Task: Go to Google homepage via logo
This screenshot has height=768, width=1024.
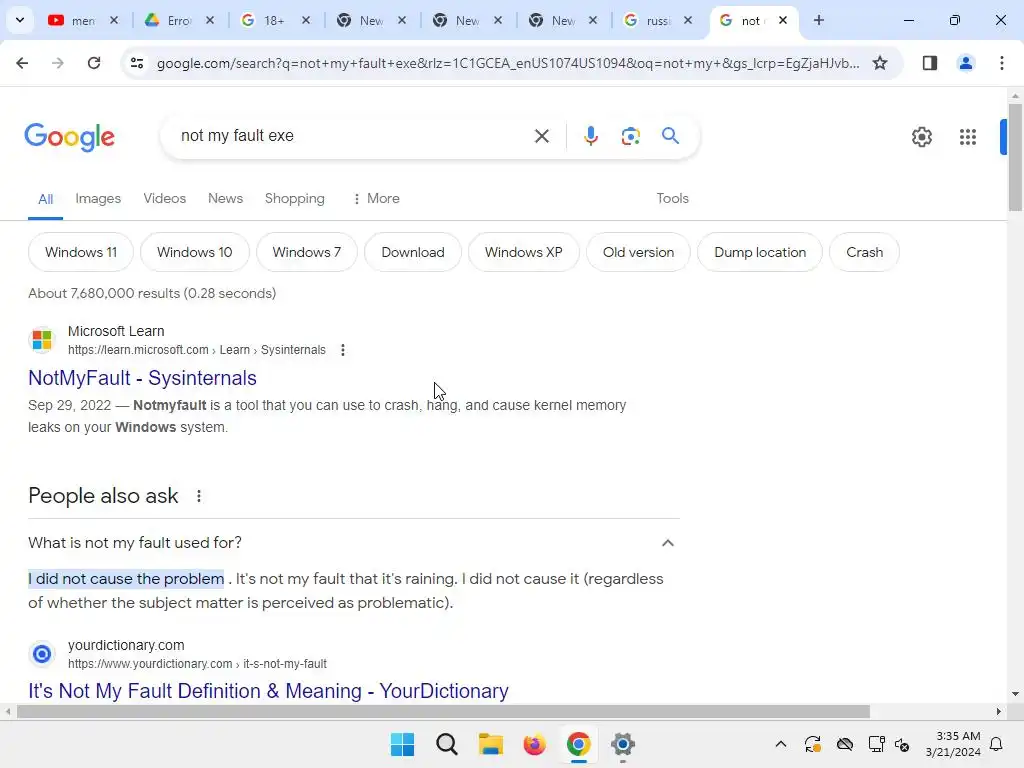Action: pos(69,137)
